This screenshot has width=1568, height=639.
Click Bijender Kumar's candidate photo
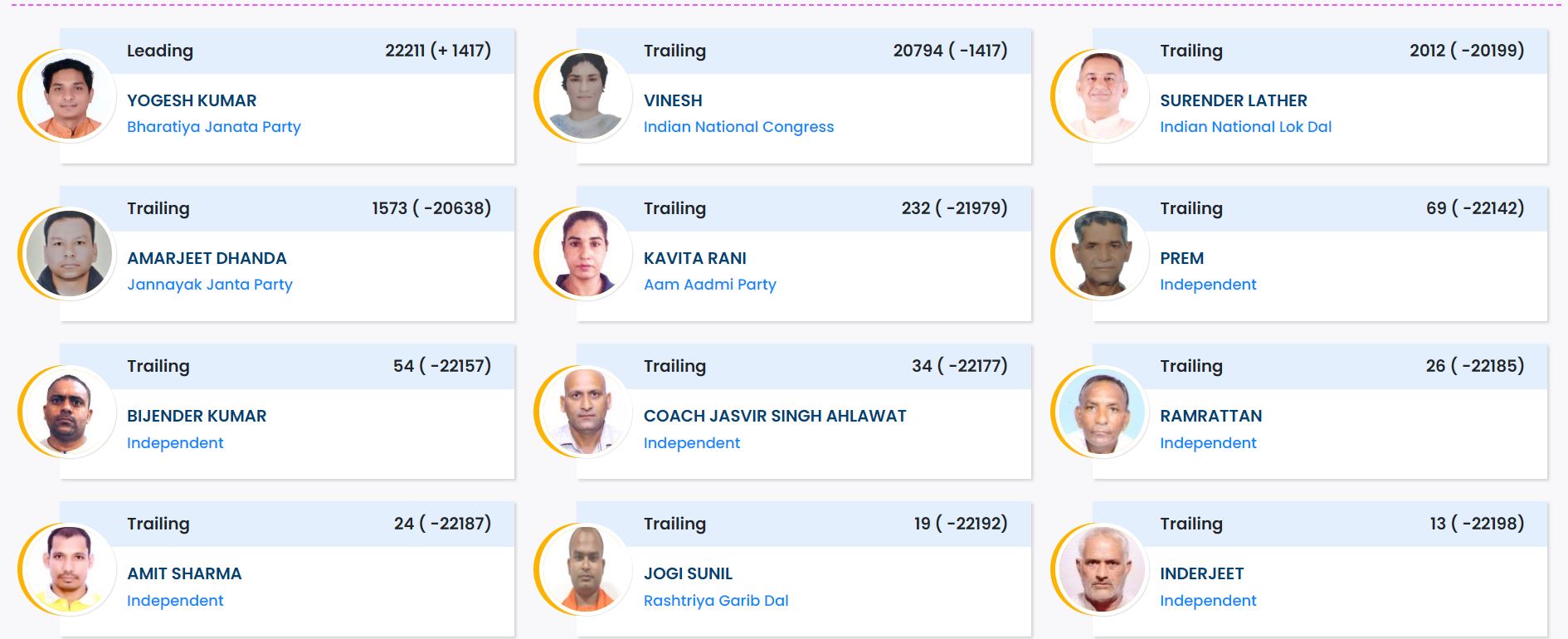click(69, 412)
